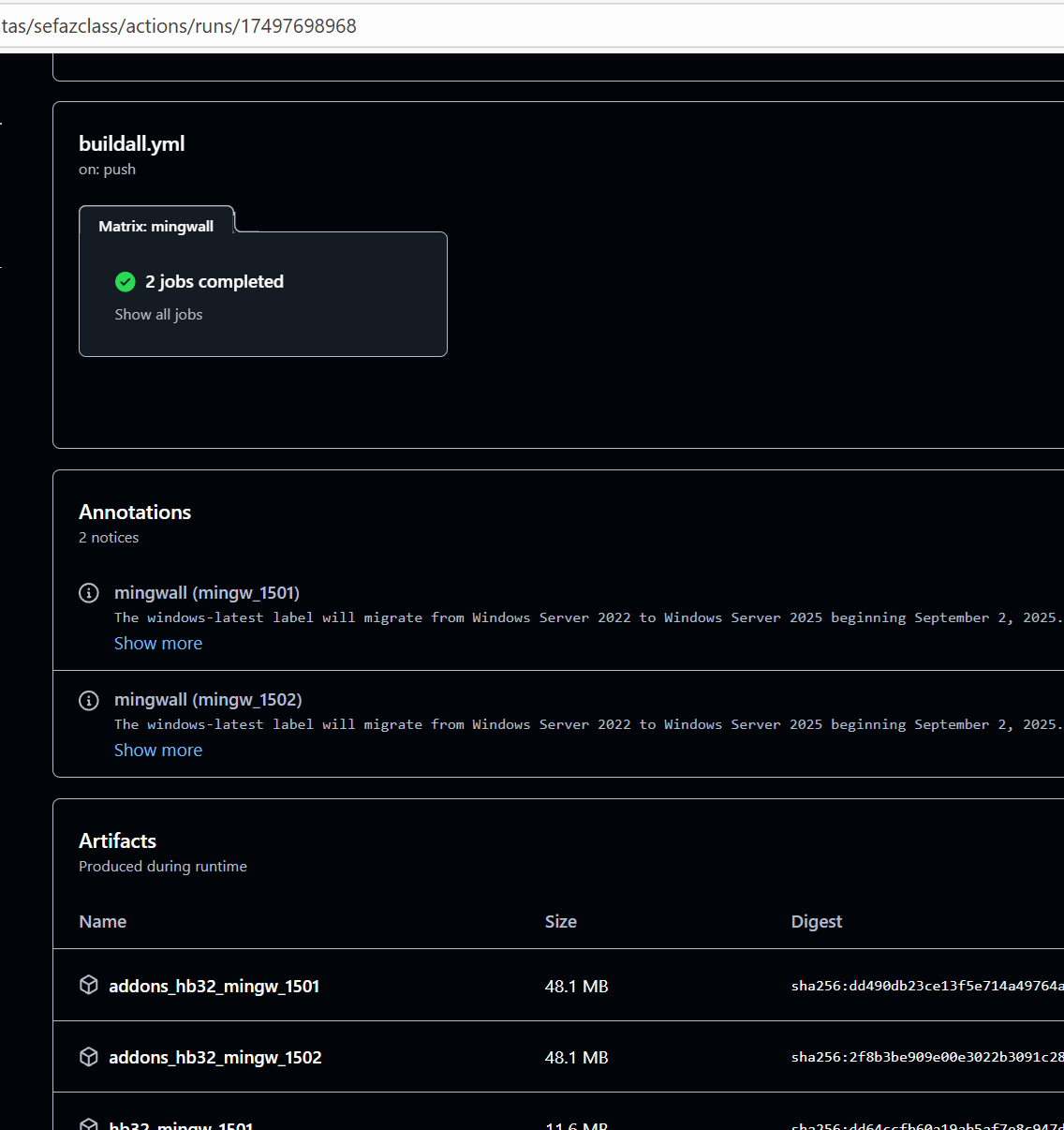Download the addons_hb32_mingw_1502 artifact

pos(214,1058)
